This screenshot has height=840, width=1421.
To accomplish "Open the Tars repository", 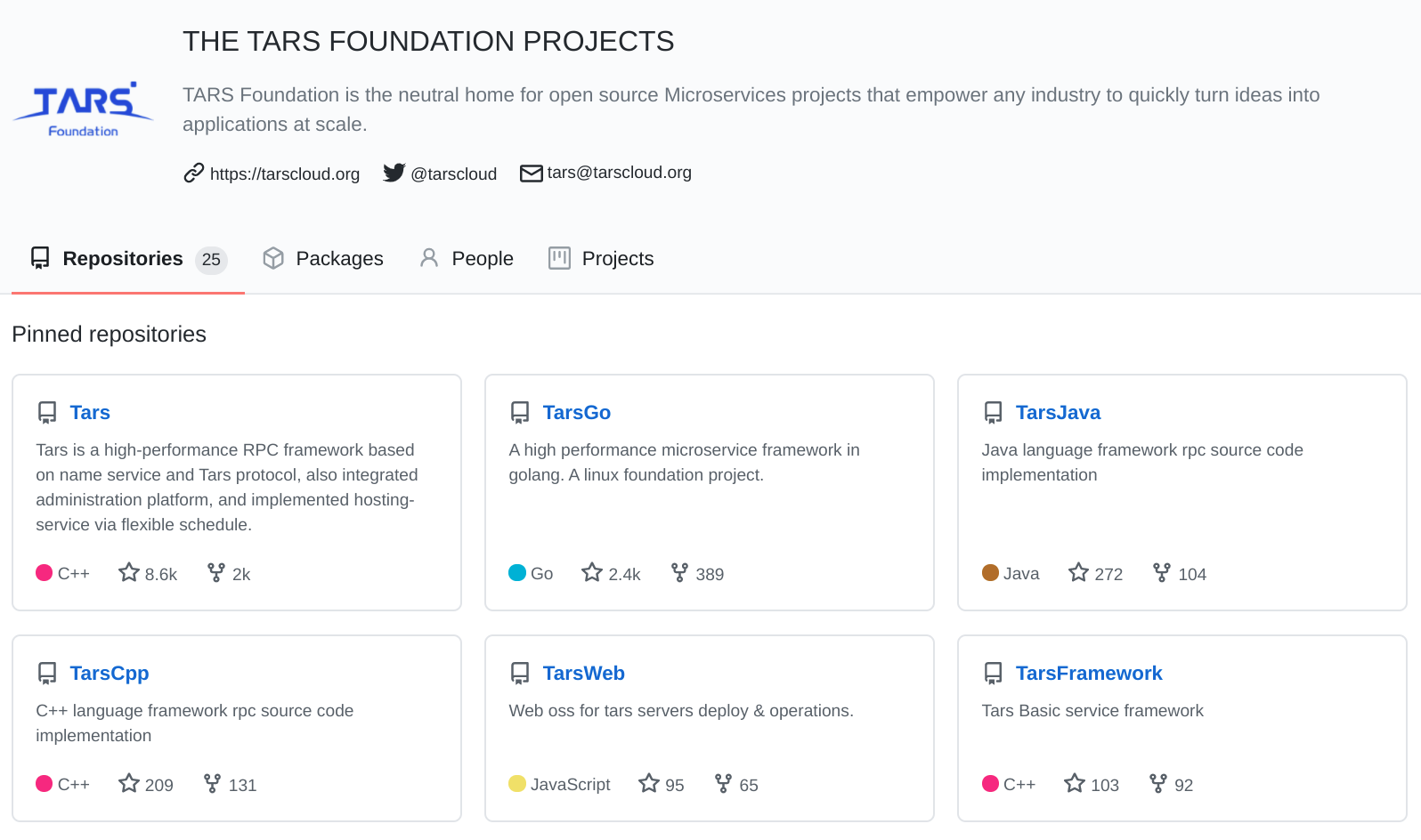I will tap(90, 413).
